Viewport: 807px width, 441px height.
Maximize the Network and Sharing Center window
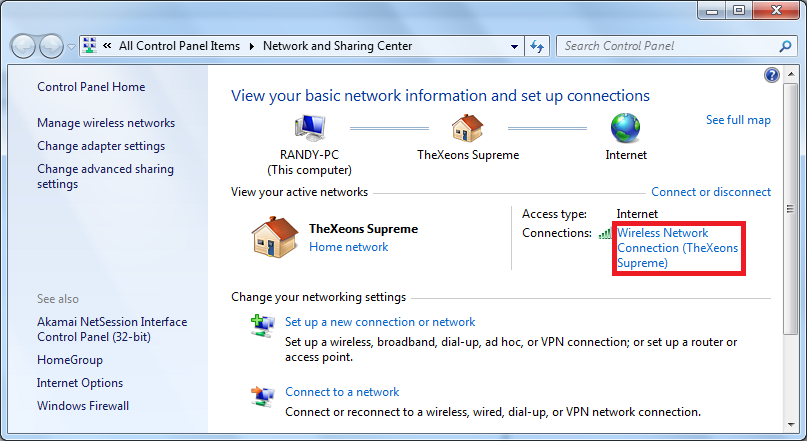(739, 10)
